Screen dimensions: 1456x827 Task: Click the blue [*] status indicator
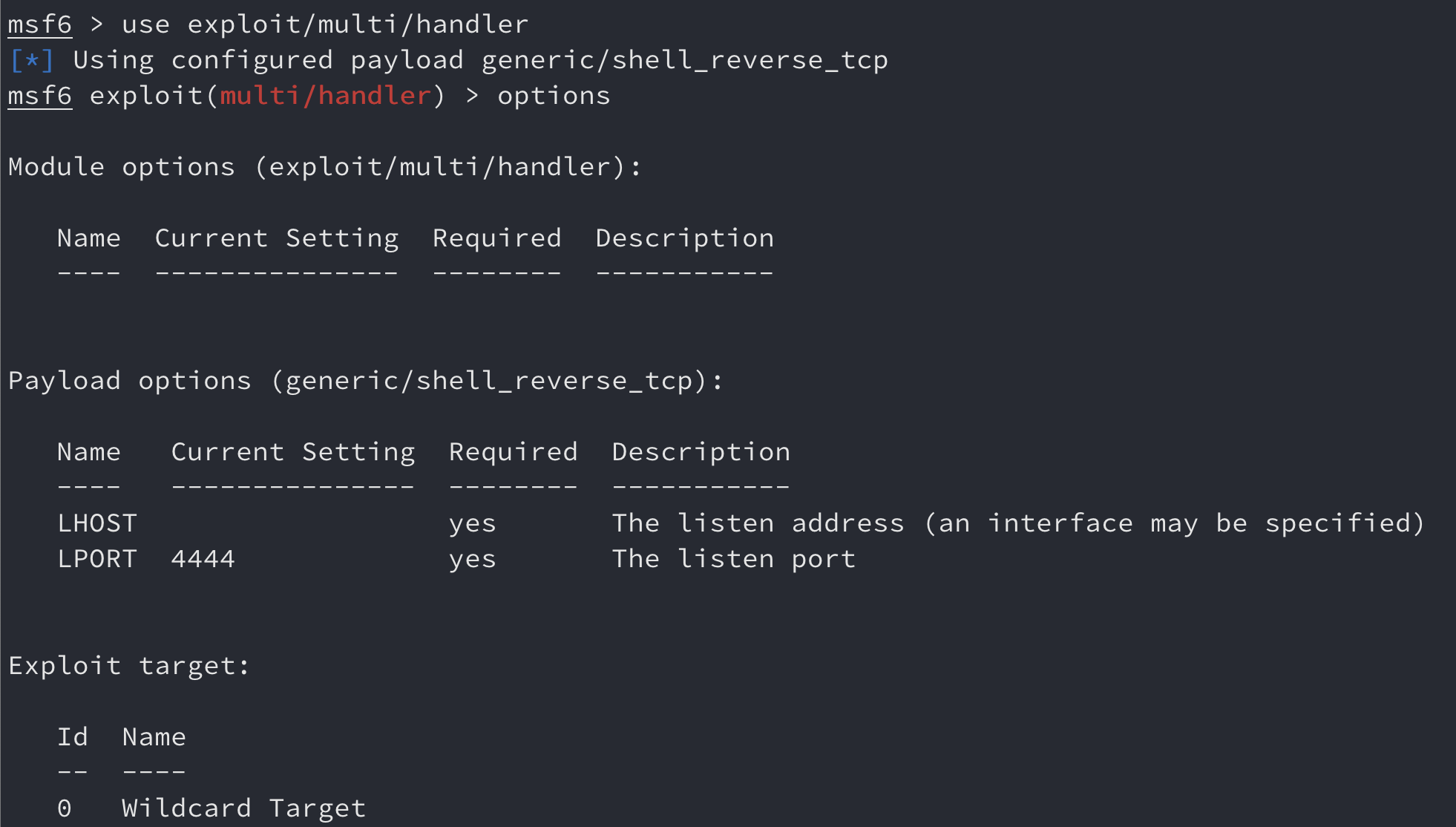[x=32, y=60]
